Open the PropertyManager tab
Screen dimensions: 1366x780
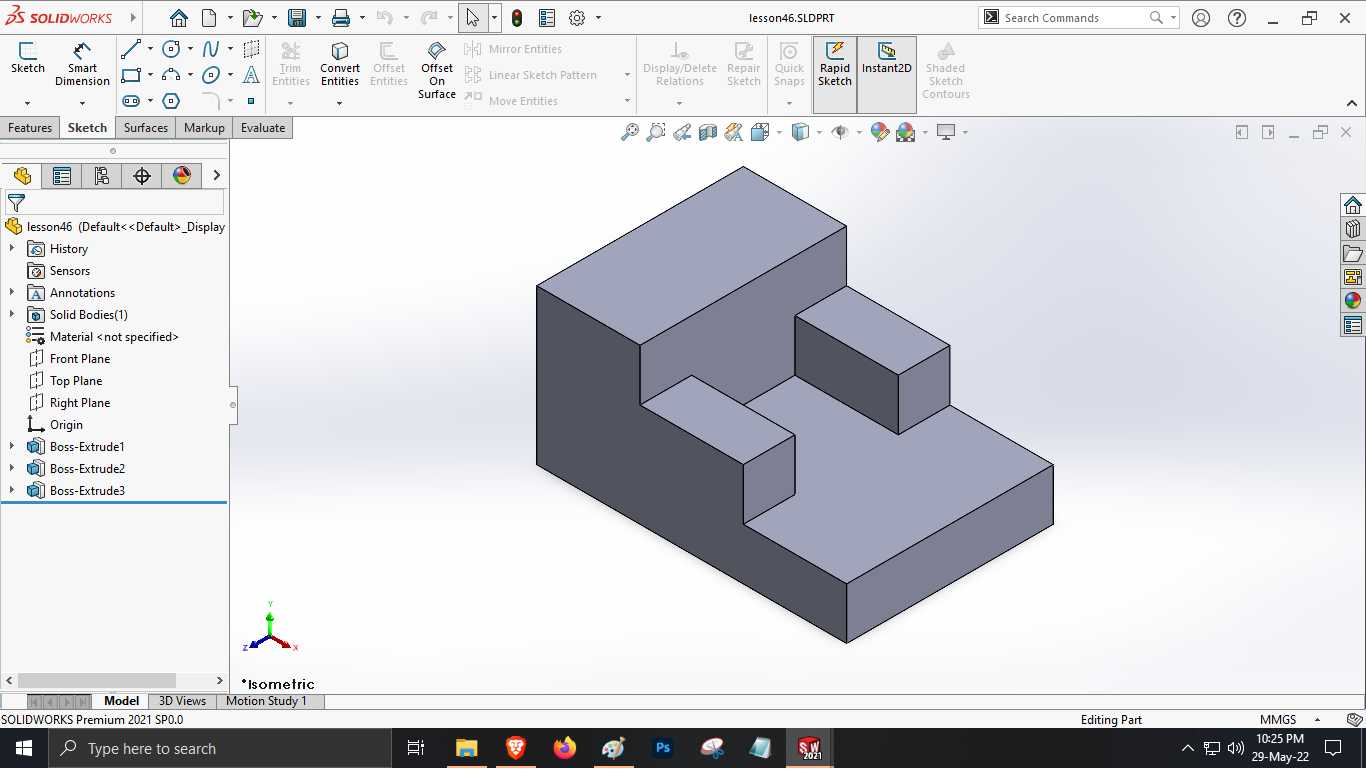pyautogui.click(x=62, y=176)
